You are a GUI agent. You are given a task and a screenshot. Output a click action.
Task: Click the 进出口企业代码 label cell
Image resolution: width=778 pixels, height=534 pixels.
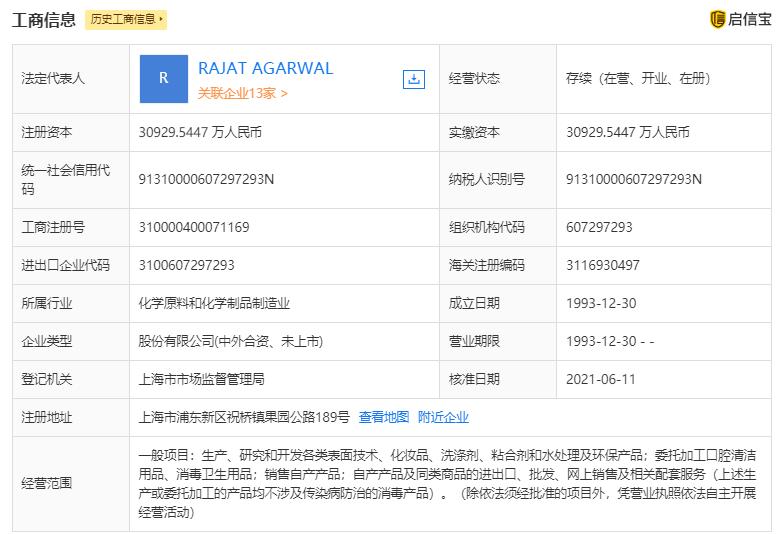(71, 266)
